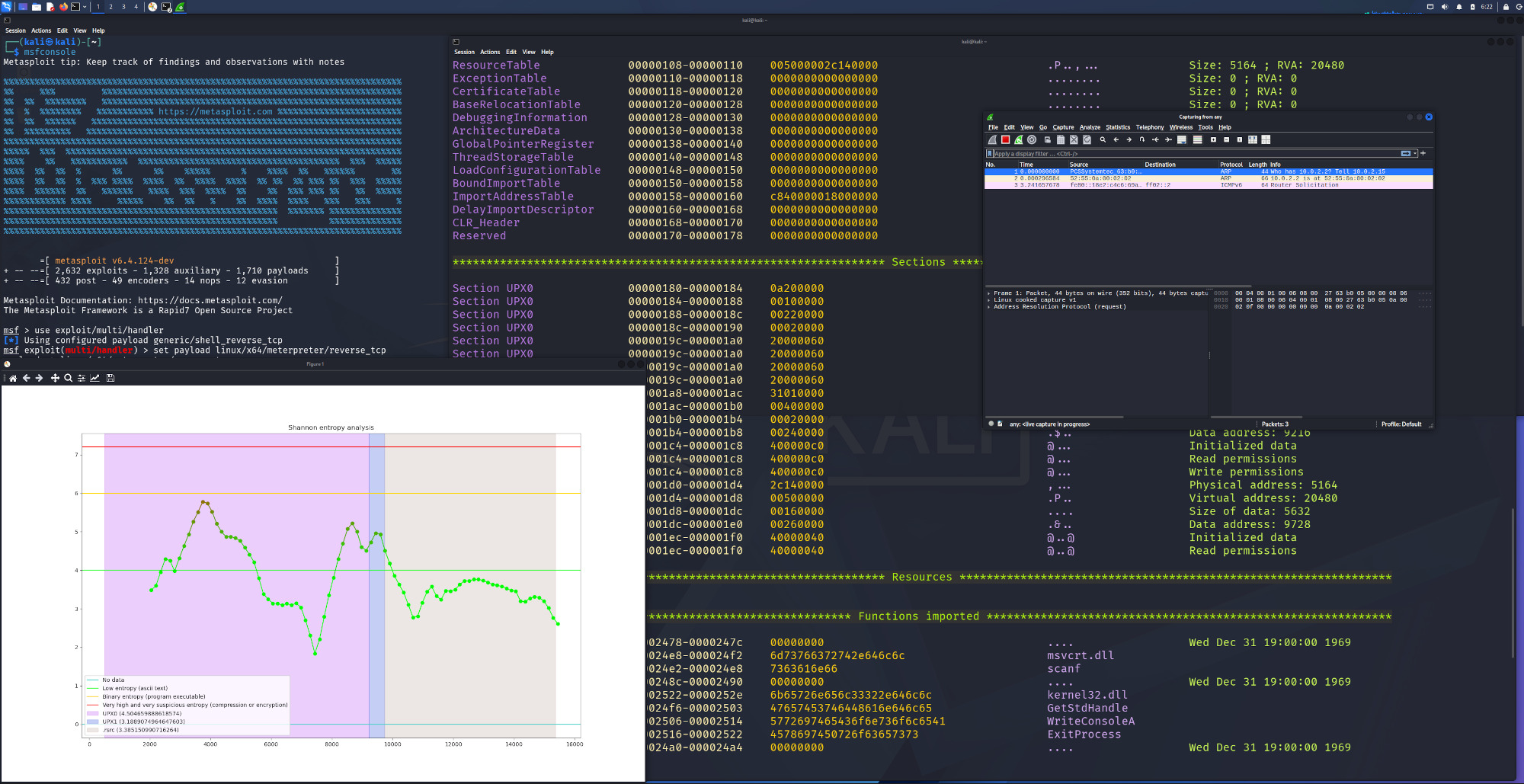Click the Wireshark display filter input field
The image size is (1524, 784).
pyautogui.click(x=1196, y=153)
